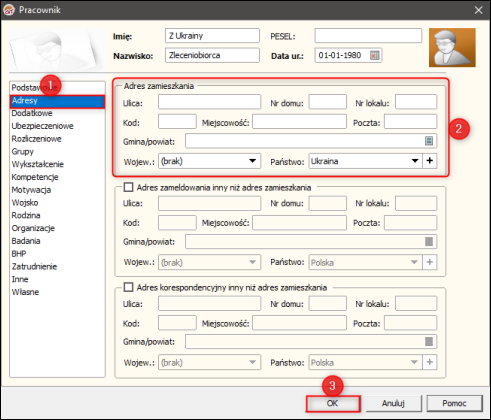491x420 pixels.
Task: Click the Anuluj button
Action: (x=393, y=403)
